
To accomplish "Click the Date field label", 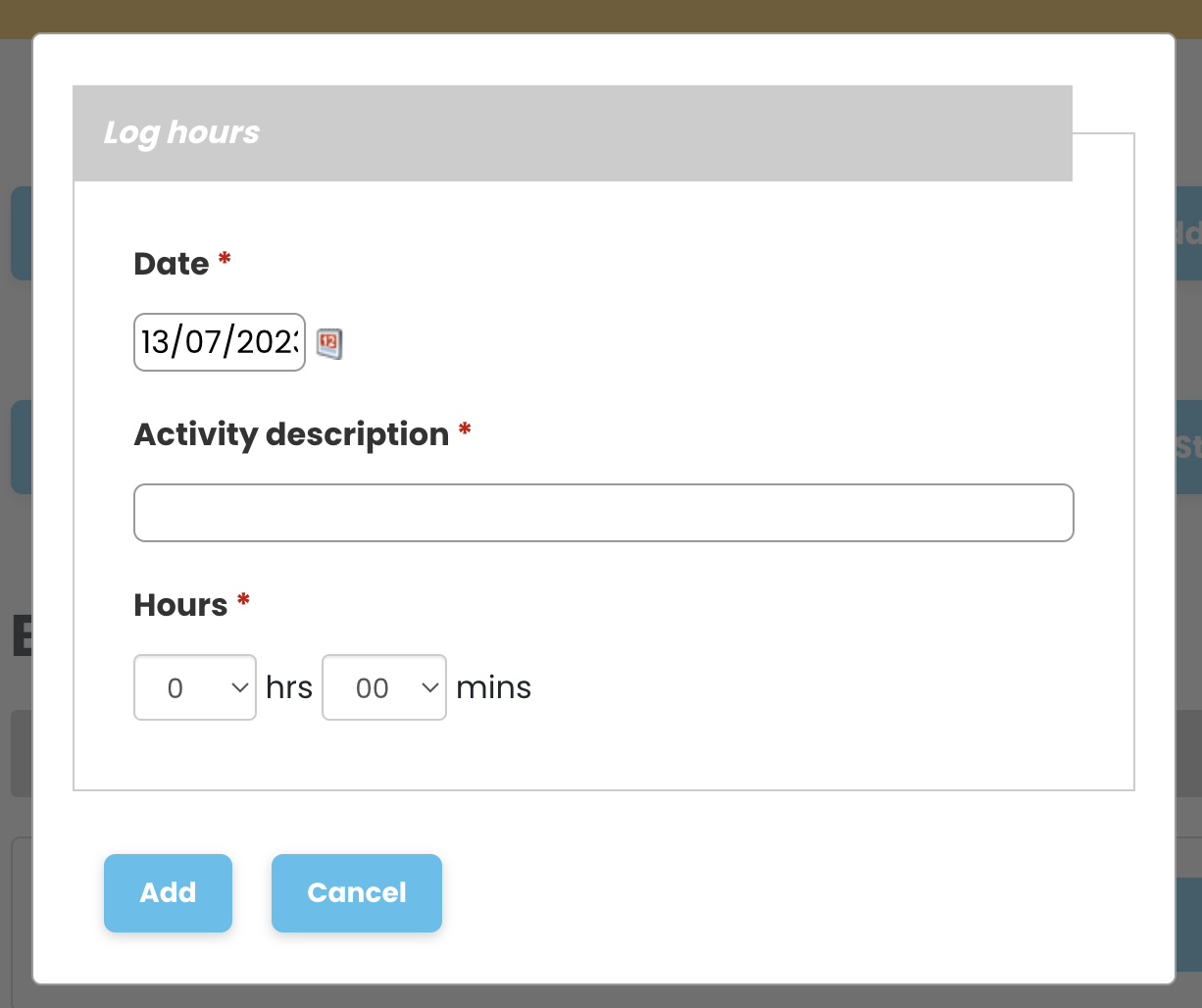I will (172, 264).
